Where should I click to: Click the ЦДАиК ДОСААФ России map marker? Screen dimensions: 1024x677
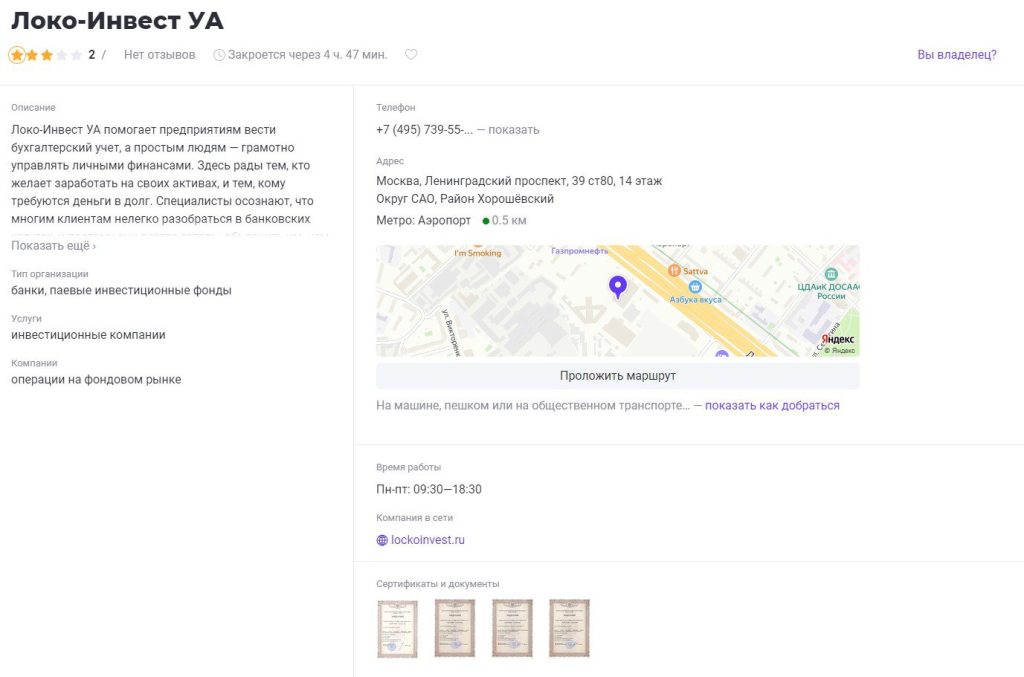(831, 274)
